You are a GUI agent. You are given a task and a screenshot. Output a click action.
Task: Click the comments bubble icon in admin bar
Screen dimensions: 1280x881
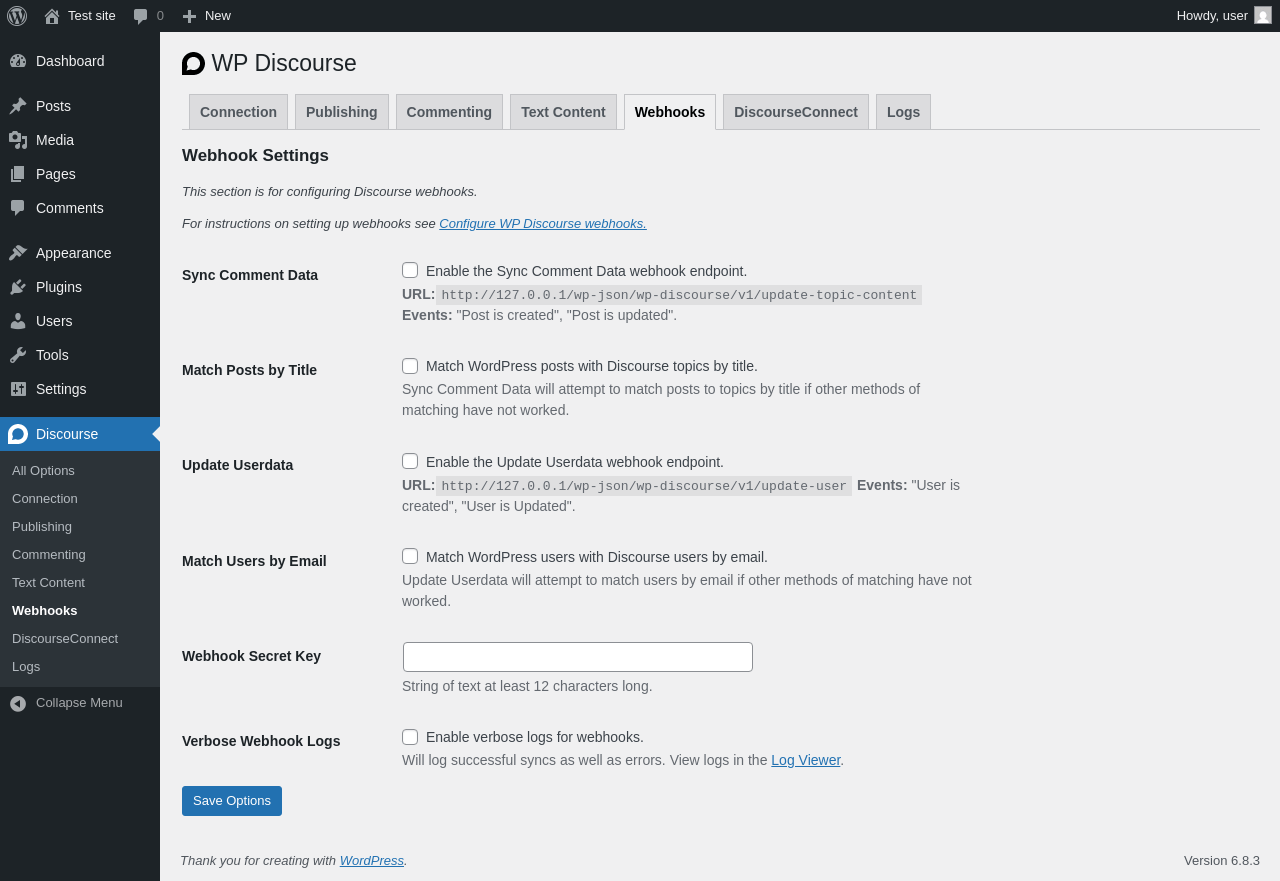point(141,16)
